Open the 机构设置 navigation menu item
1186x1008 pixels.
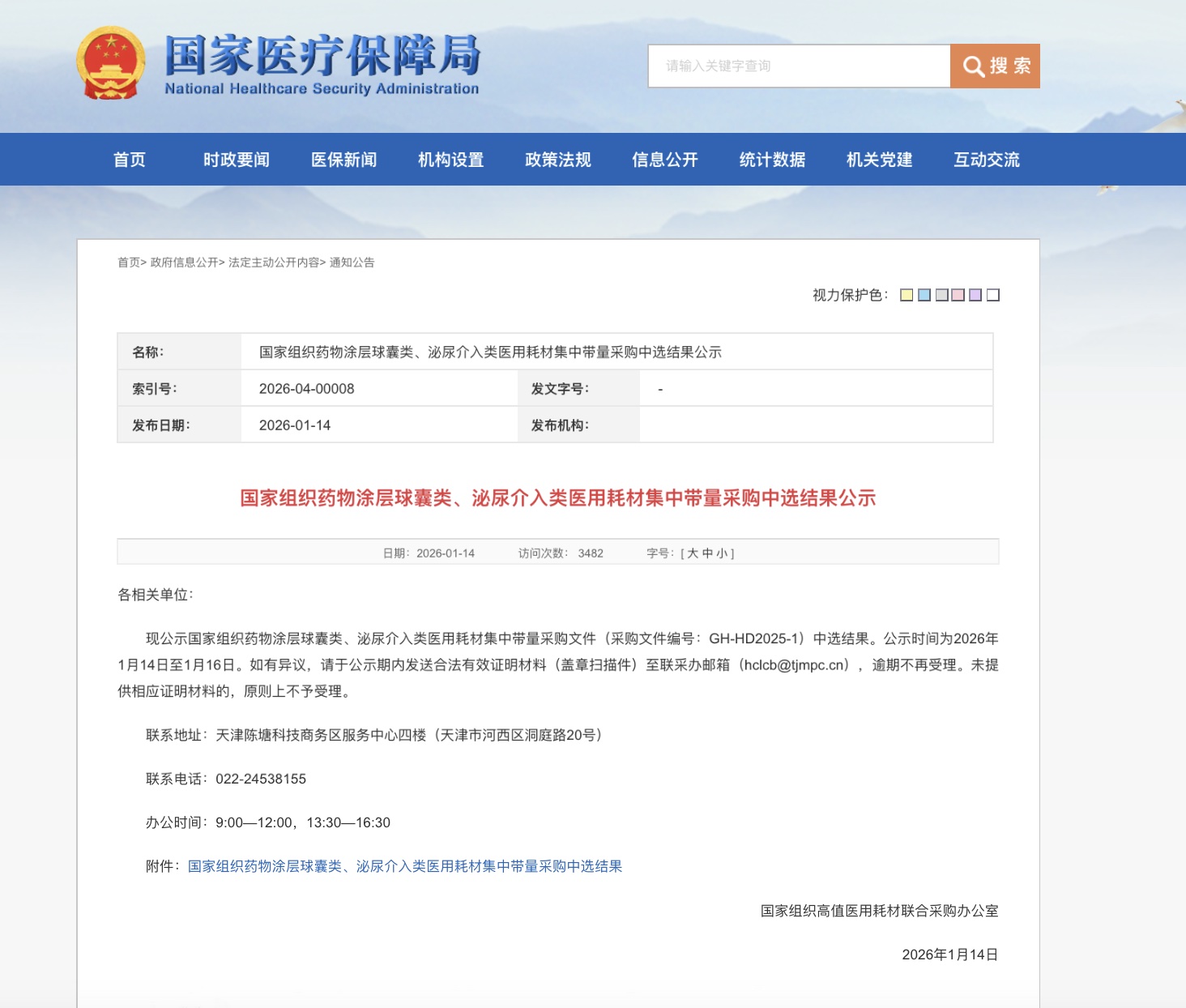tap(450, 160)
